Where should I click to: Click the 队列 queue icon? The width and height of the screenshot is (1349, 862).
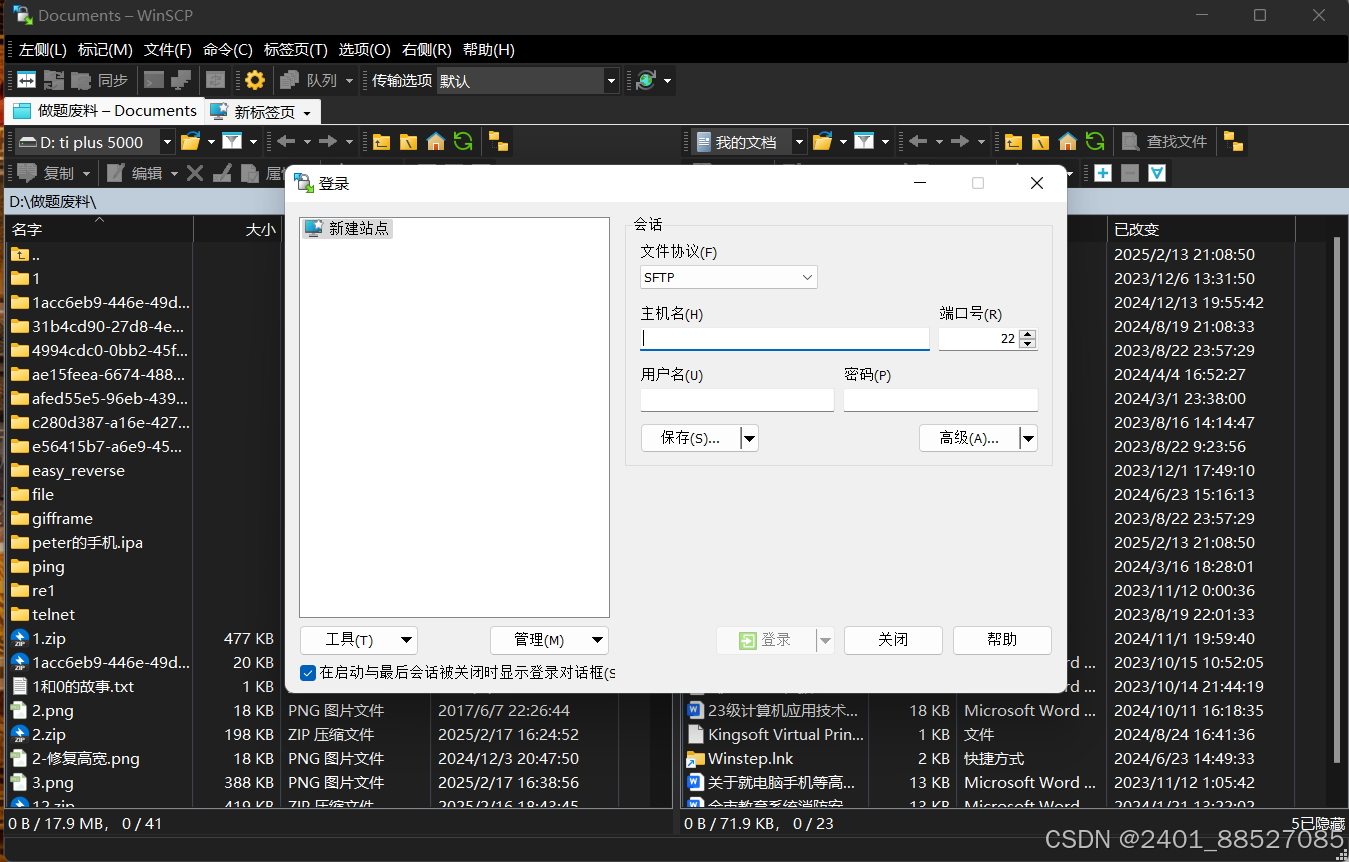(290, 81)
